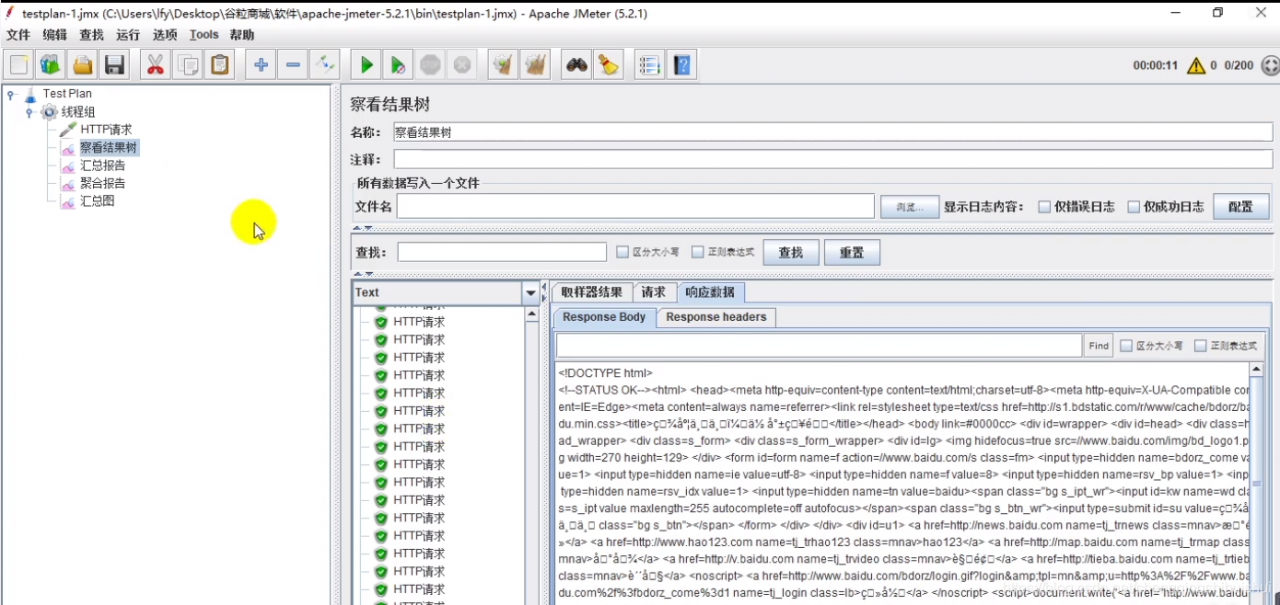The height and width of the screenshot is (605, 1280).
Task: Focus the 注释 comment field
Action: point(833,159)
